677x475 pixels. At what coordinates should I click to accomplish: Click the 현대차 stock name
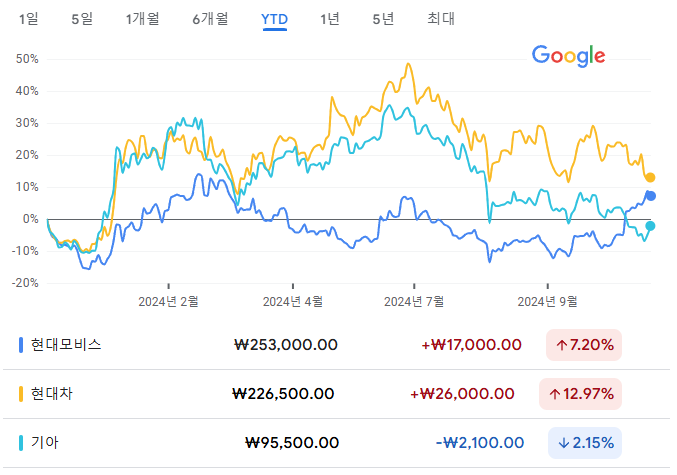click(51, 393)
